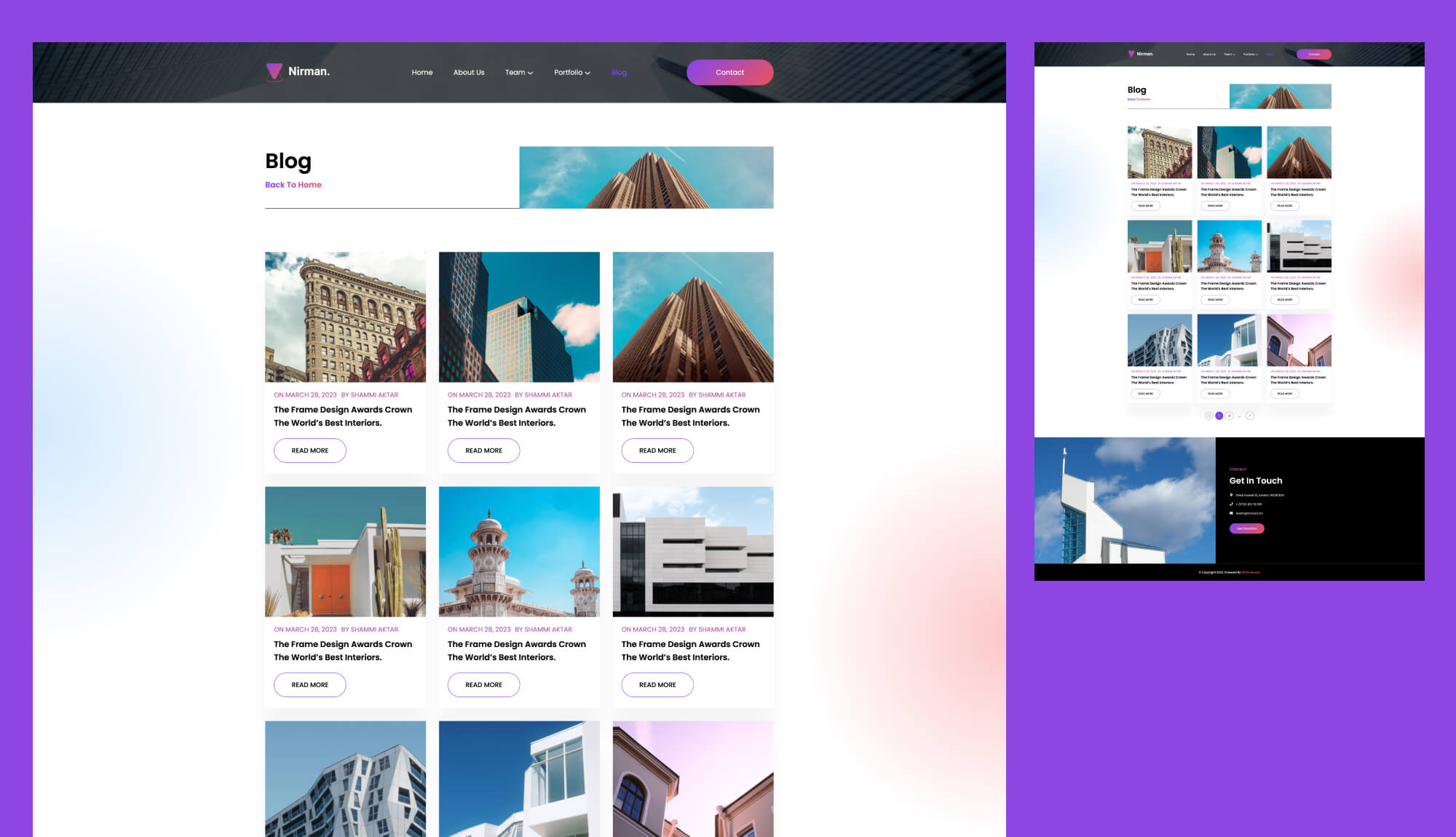Click the next-page arrow in the pagination
Screen dimensions: 1456x837
coord(1250,416)
